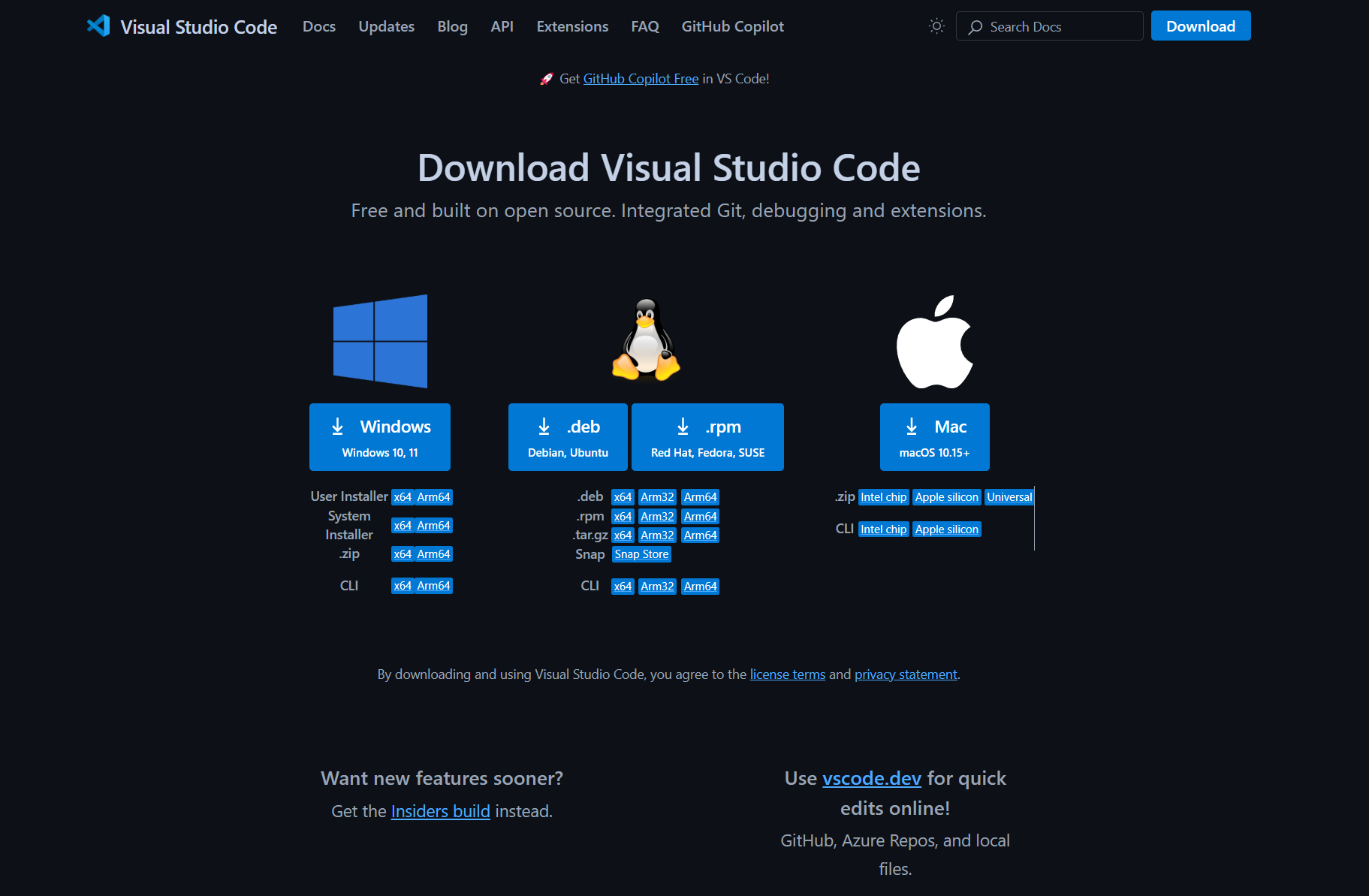Viewport: 1369px width, 896px height.
Task: Download the .rpm Red Hat, Fedora package
Action: [x=707, y=437]
